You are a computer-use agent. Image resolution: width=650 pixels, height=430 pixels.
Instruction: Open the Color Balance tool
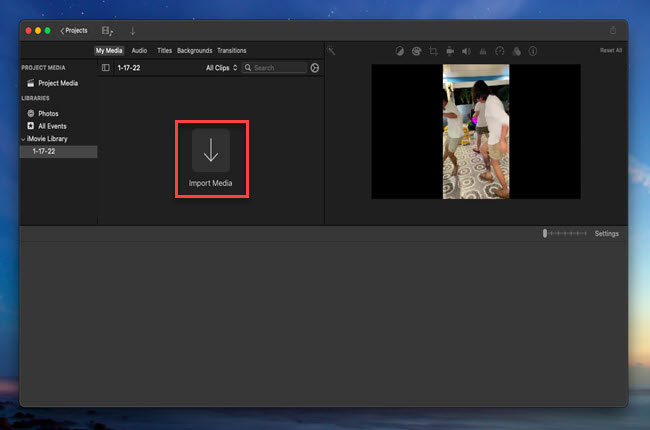click(x=400, y=51)
